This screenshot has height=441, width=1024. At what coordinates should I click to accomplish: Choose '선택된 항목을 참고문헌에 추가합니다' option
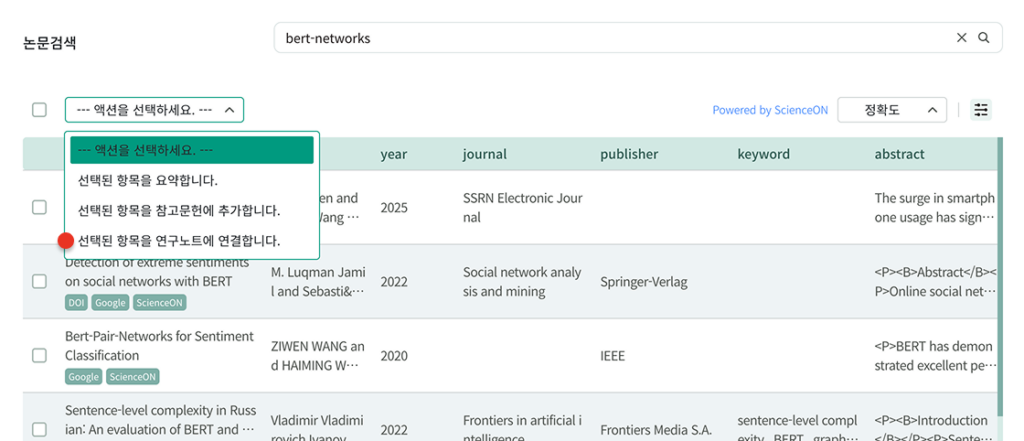(x=178, y=211)
